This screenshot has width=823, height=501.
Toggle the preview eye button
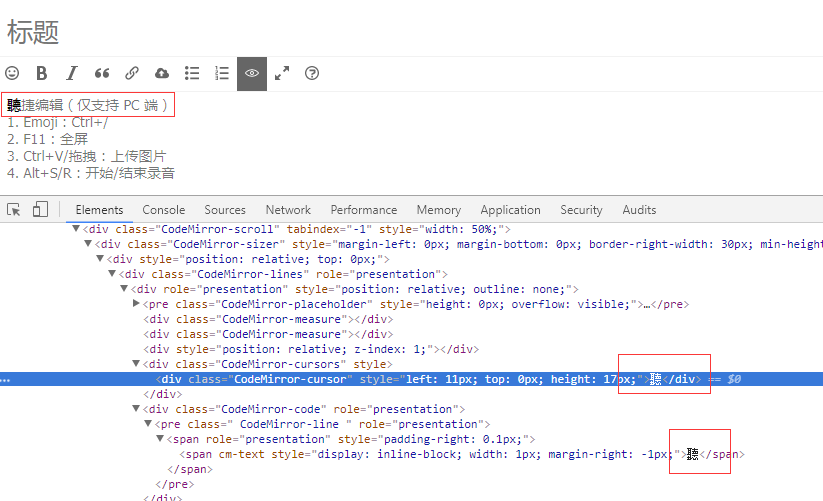pyautogui.click(x=252, y=73)
